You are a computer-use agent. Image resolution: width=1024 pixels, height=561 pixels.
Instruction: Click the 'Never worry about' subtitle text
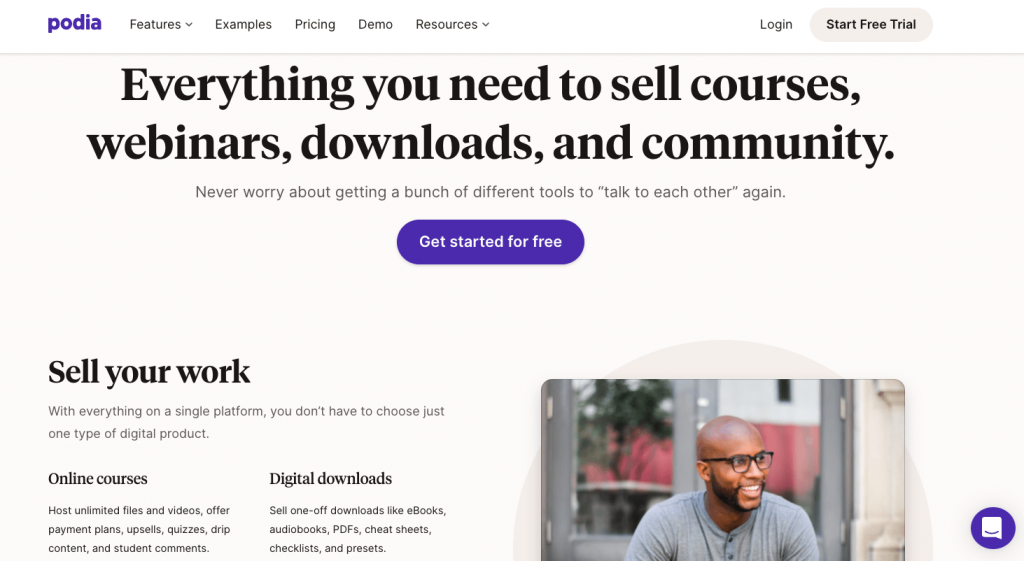tap(490, 192)
